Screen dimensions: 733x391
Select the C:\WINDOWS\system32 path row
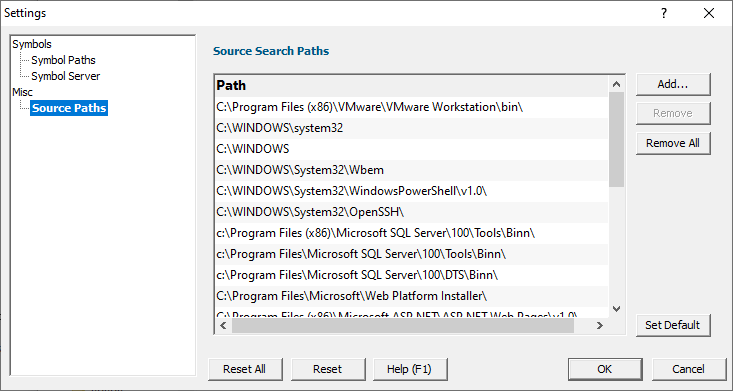coord(412,128)
